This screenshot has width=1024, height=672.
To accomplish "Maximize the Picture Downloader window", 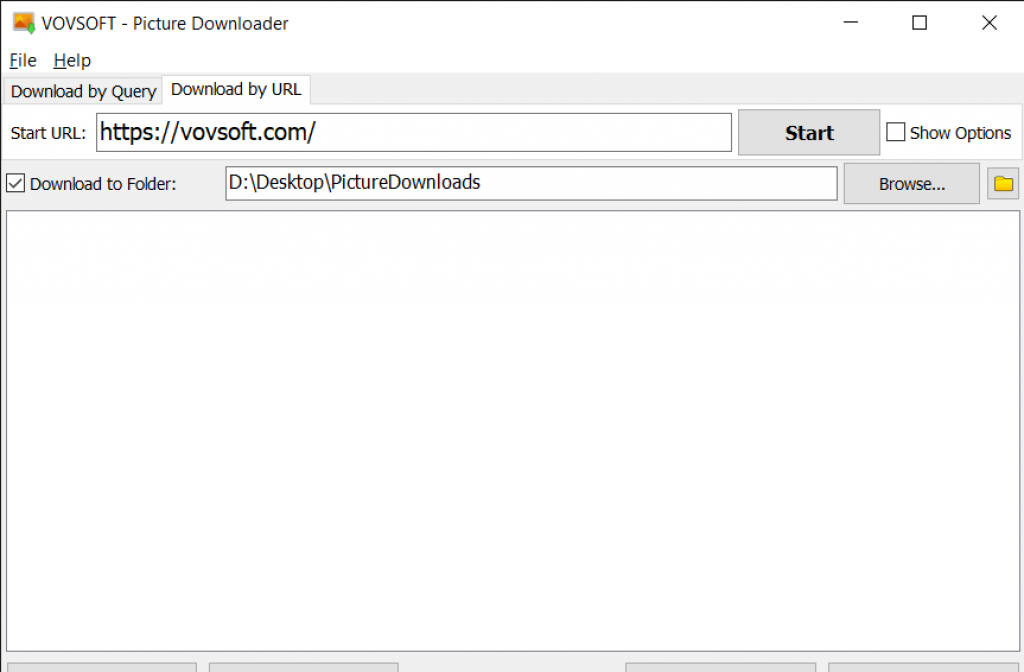I will tap(920, 23).
